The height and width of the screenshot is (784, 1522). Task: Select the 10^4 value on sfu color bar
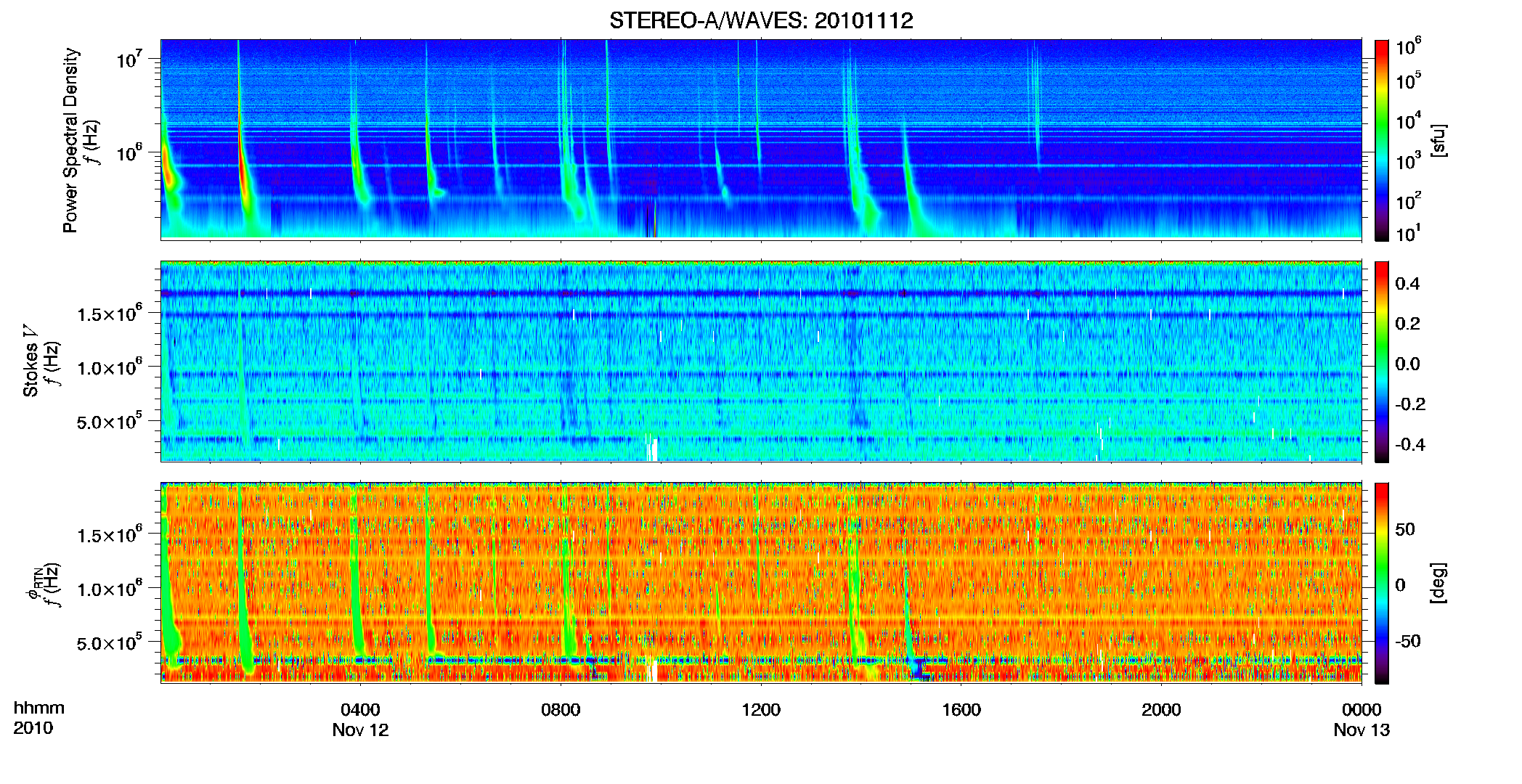[1408, 121]
